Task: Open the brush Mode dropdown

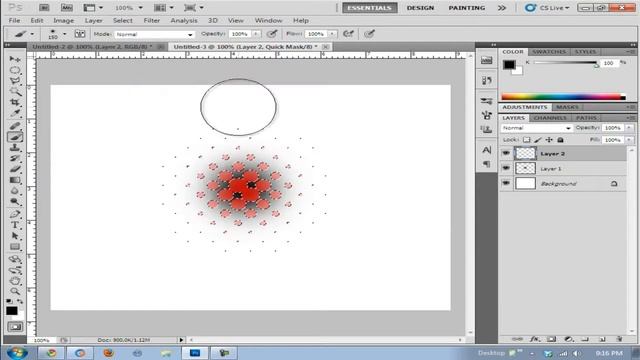Action: click(x=154, y=34)
